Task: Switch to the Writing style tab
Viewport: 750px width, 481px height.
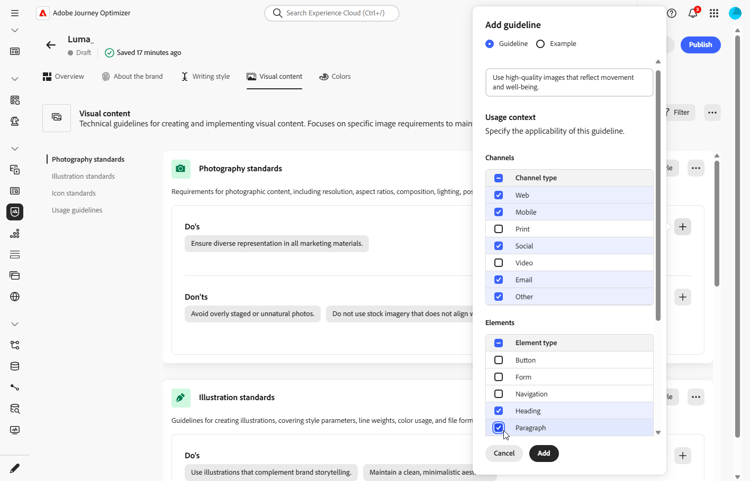Action: tap(206, 77)
